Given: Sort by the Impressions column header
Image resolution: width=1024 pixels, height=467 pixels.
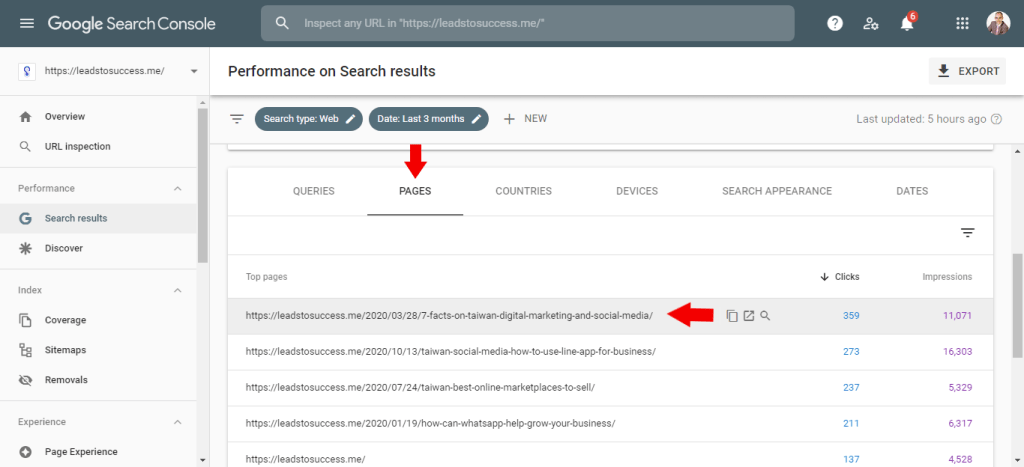Looking at the screenshot, I should click(947, 277).
